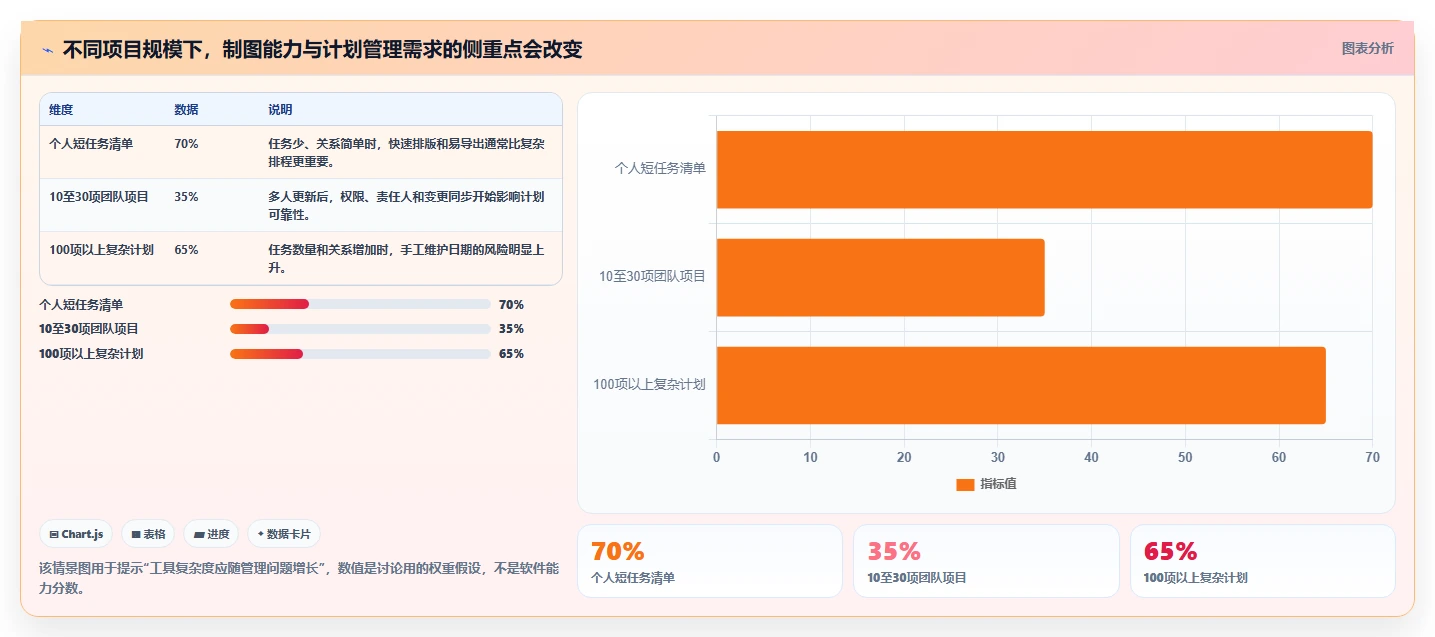The width and height of the screenshot is (1435, 637).
Task: Click y-axis label 个人短任务清单 in chart
Action: click(660, 169)
